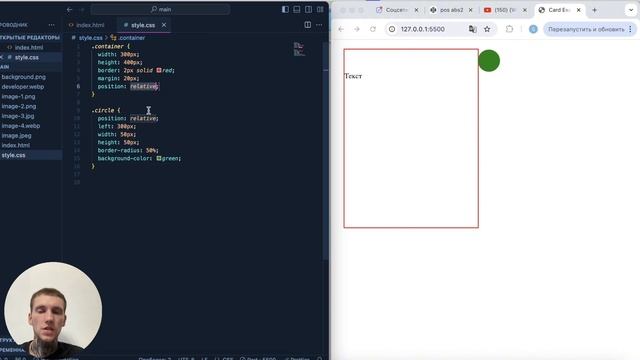Click the editor vertical scrollbar

326,151
